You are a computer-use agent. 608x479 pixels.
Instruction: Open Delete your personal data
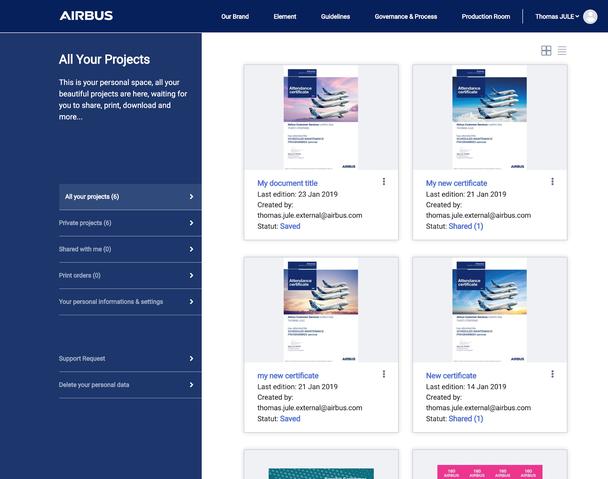130,385
